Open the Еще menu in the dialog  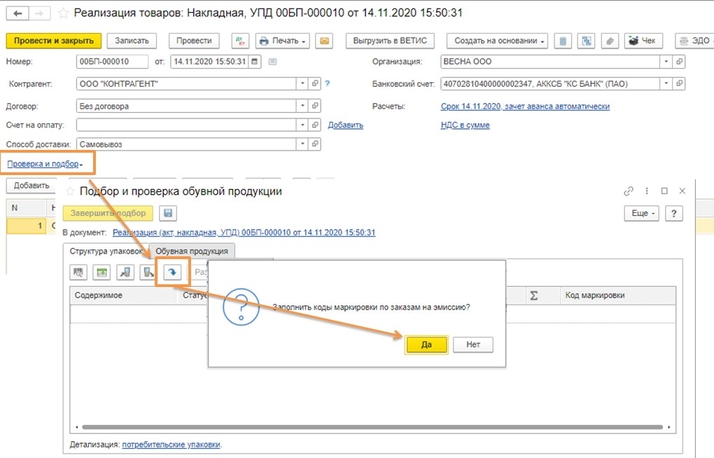pyautogui.click(x=640, y=213)
